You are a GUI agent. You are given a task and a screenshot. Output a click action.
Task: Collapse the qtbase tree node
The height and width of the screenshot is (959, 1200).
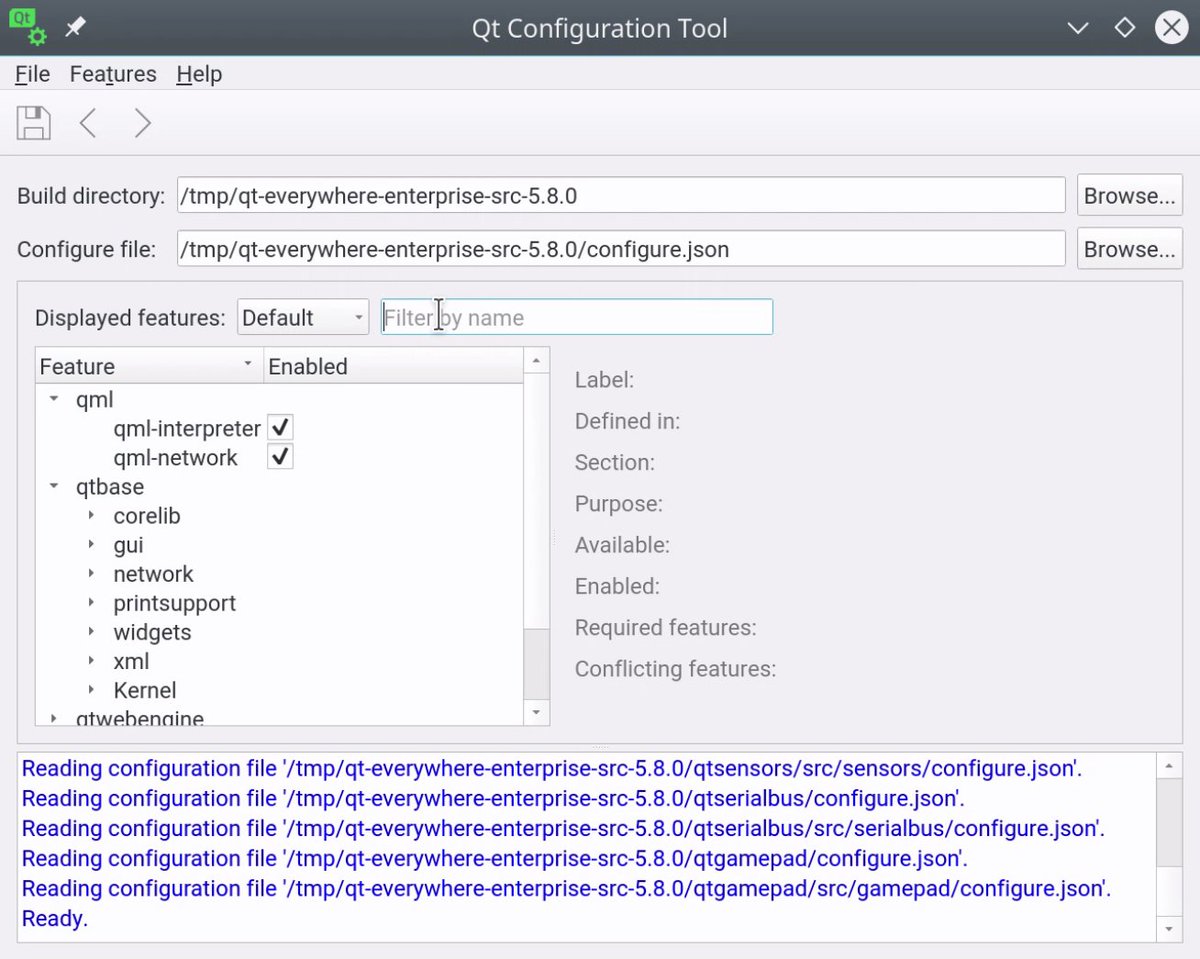point(54,487)
